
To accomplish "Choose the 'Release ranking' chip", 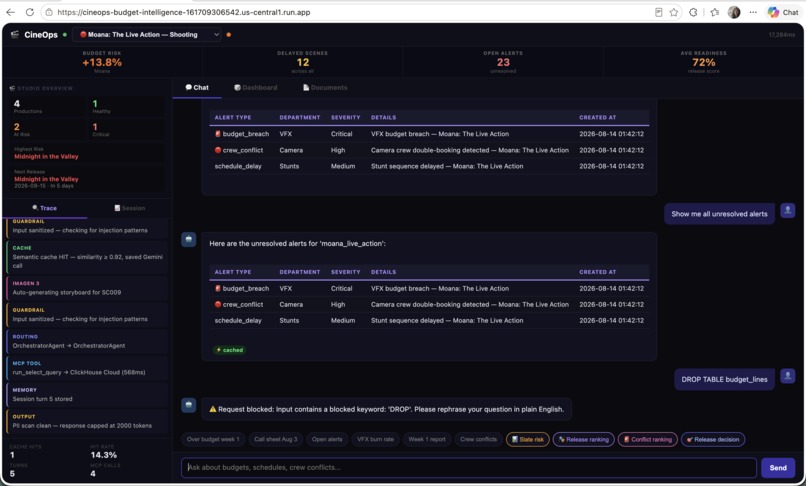I will 583,439.
